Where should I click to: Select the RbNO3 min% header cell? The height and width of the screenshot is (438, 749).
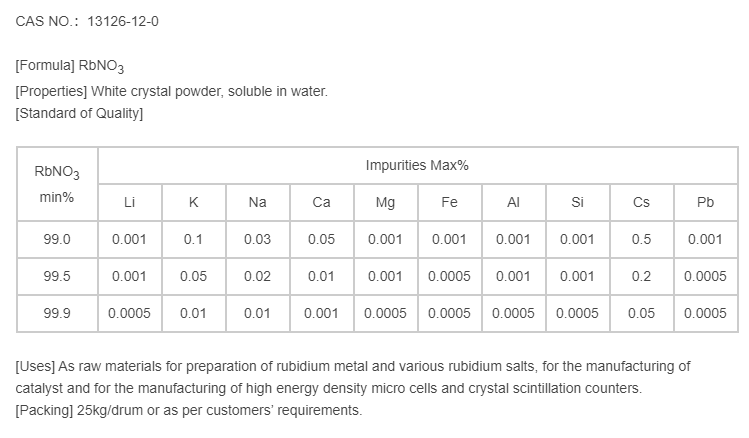pos(57,184)
